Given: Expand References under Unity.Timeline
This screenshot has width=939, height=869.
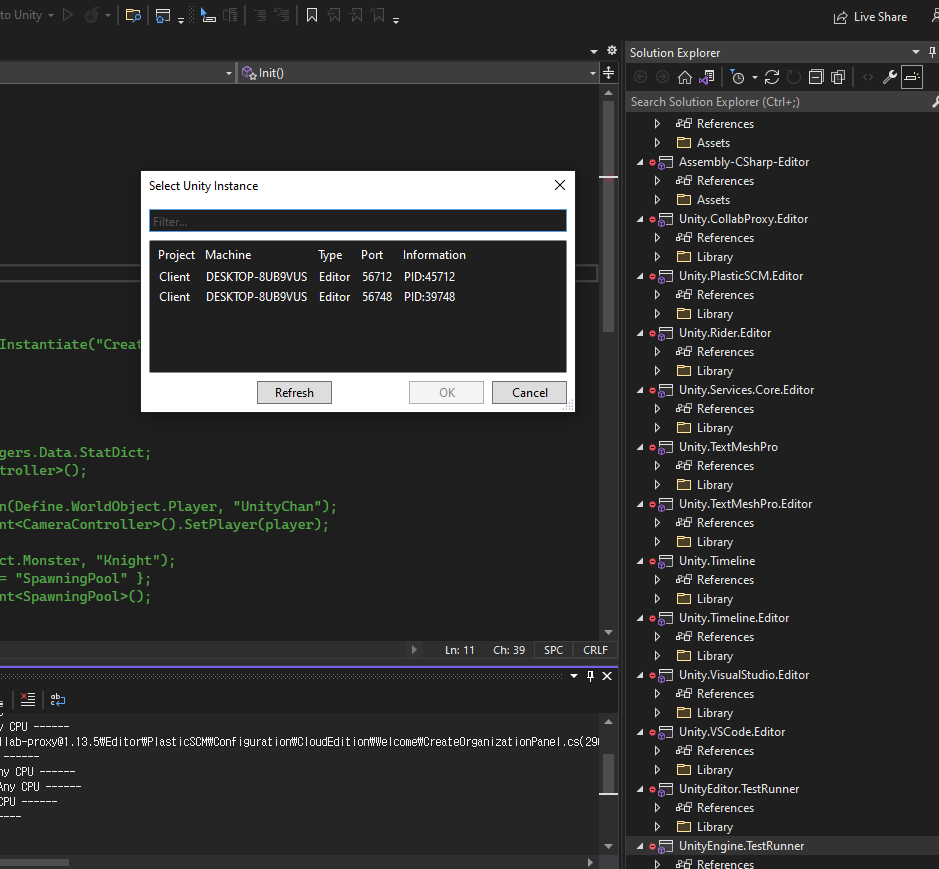Looking at the screenshot, I should coord(657,580).
